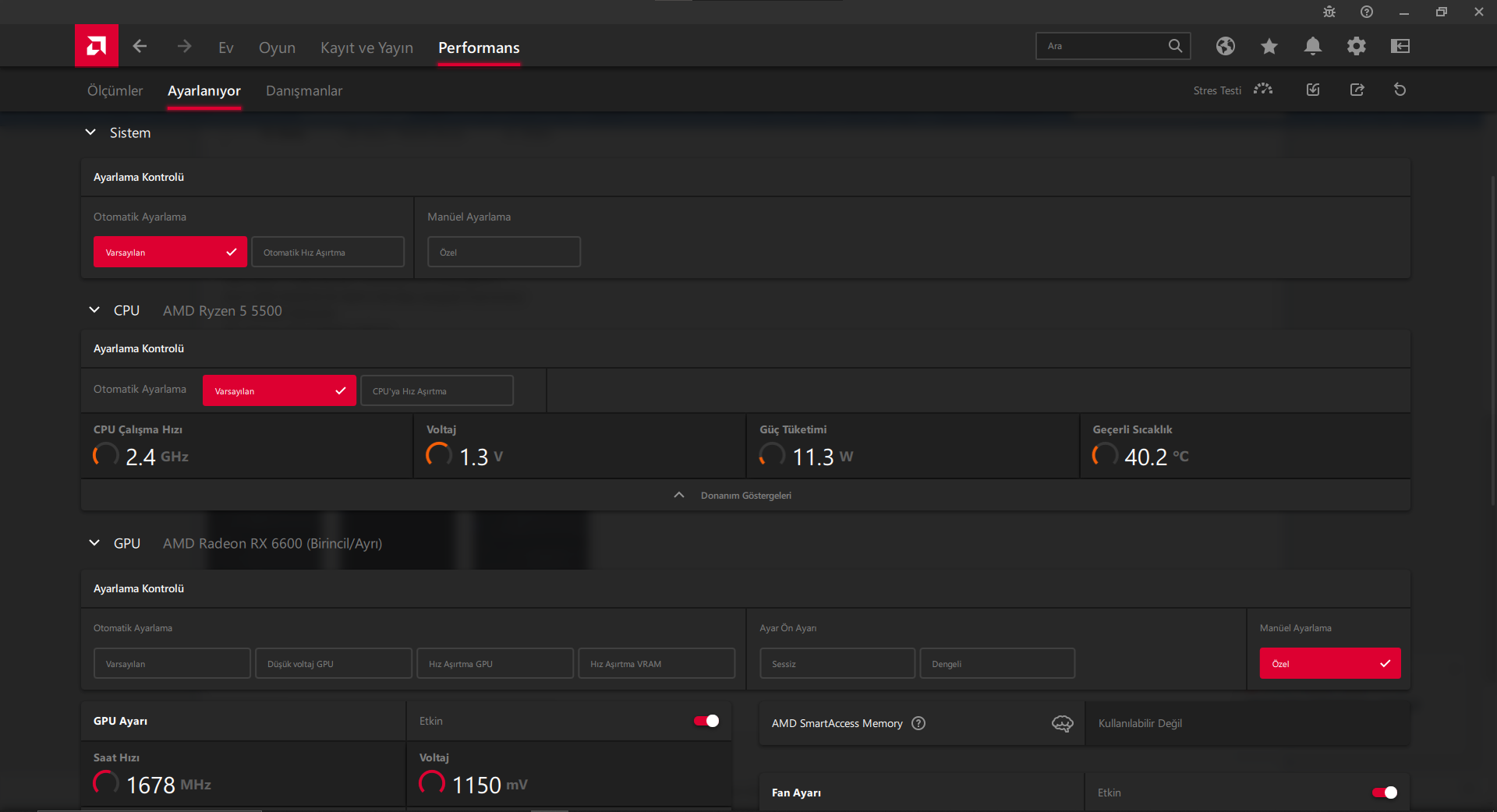This screenshot has height=812, width=1497.
Task: Click the vertical scrollbar
Action: point(1492,341)
